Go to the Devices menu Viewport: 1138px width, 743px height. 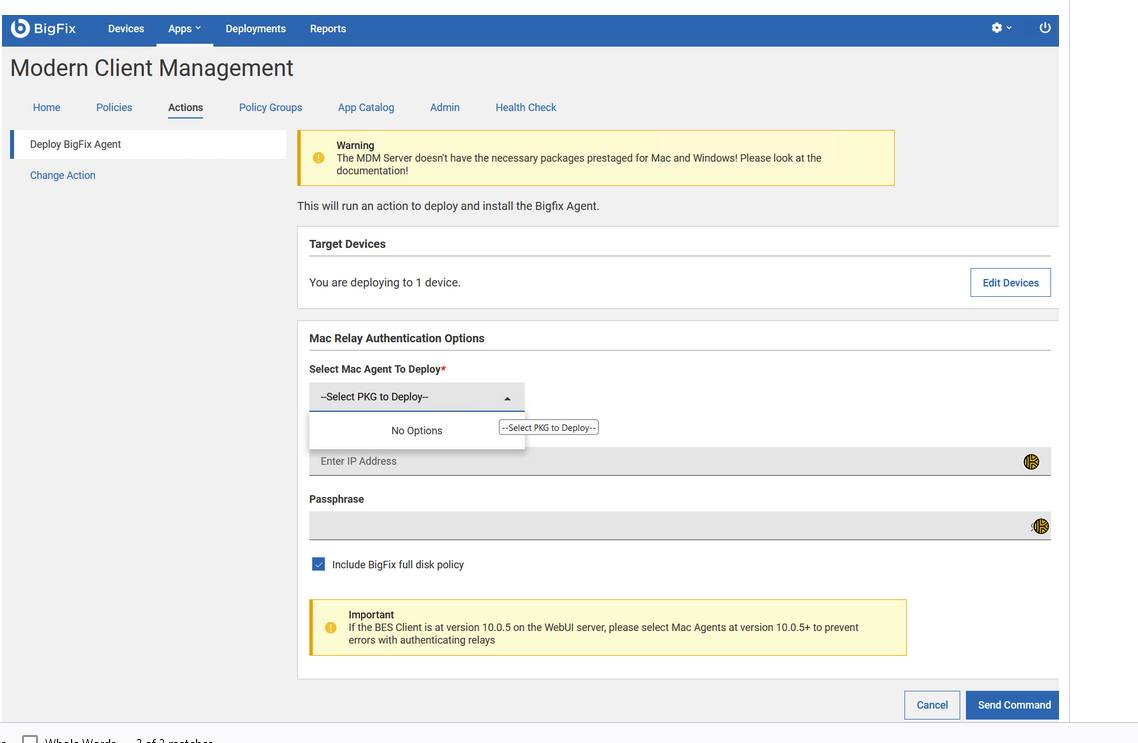(126, 29)
